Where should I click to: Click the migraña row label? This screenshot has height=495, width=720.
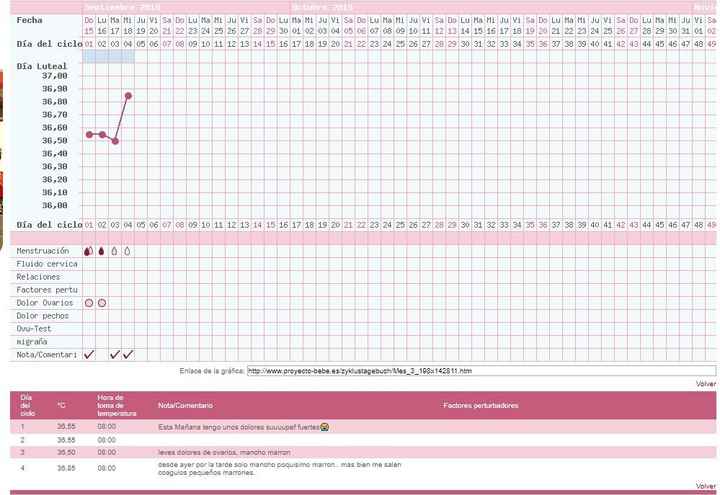click(x=32, y=342)
